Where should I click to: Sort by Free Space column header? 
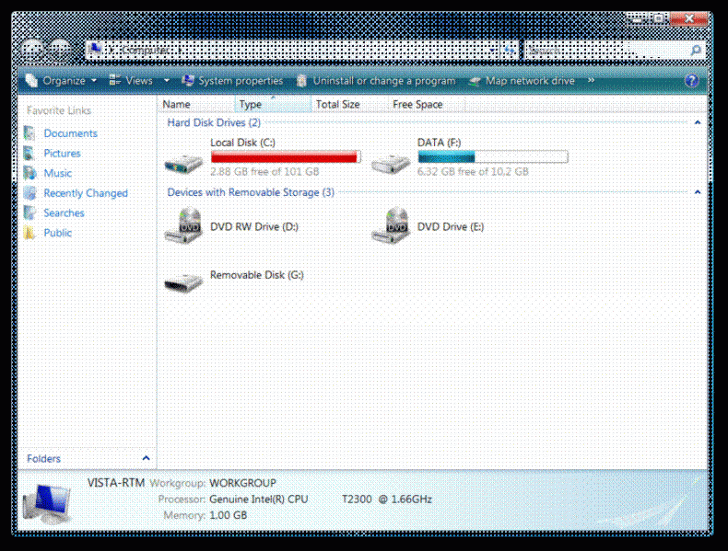(x=427, y=104)
